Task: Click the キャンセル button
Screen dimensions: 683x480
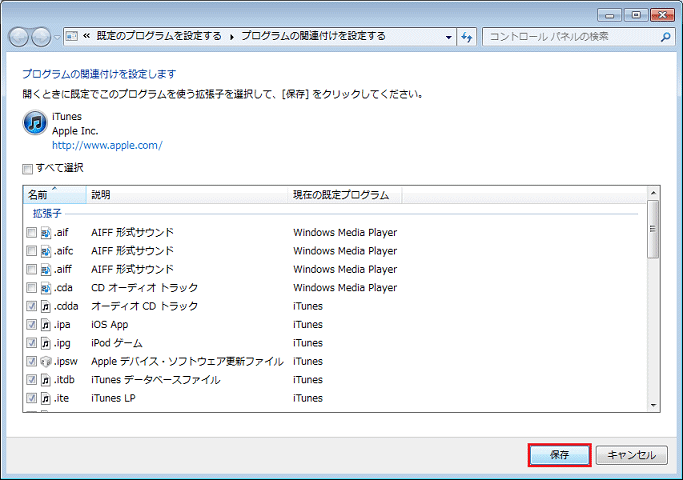Action: [632, 455]
